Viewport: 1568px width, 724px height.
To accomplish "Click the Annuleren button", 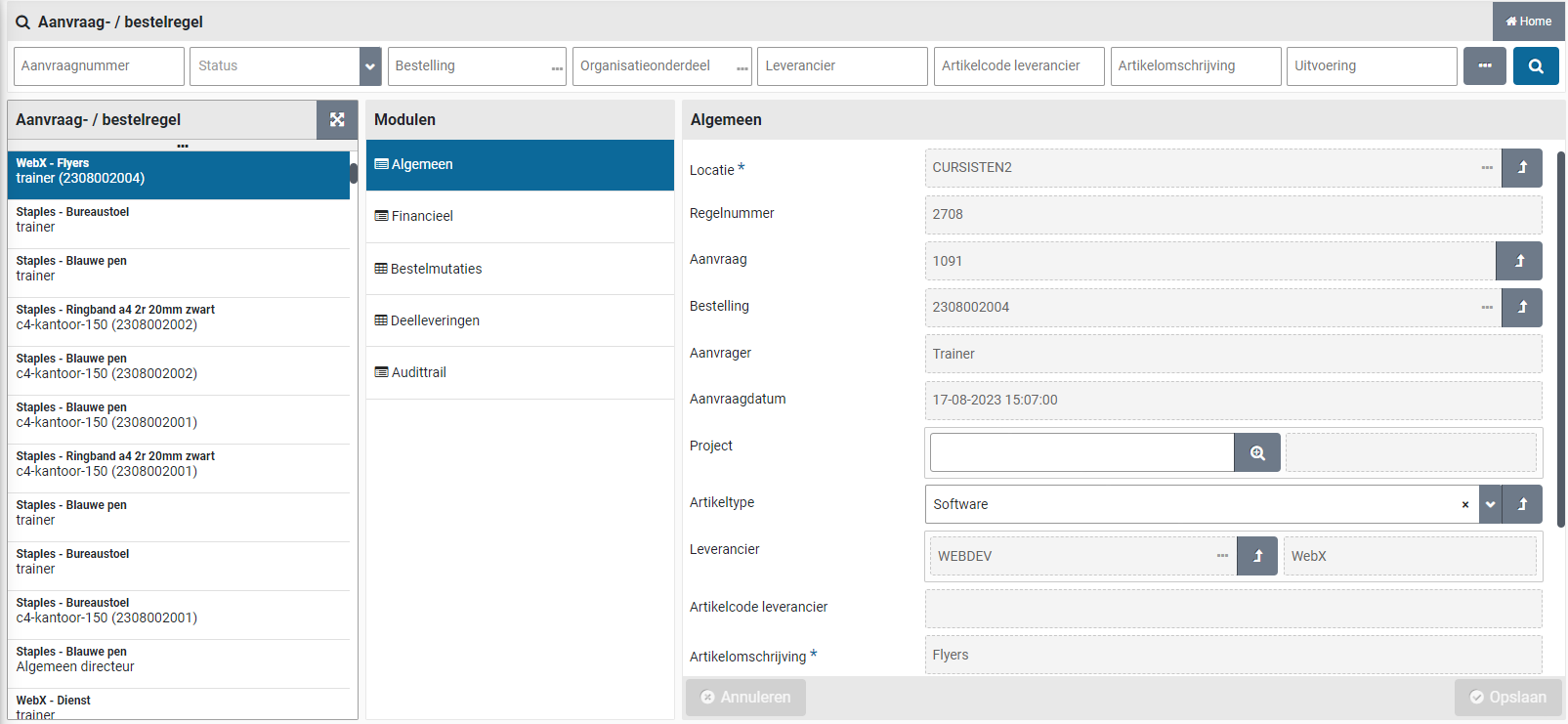I will coord(745,697).
